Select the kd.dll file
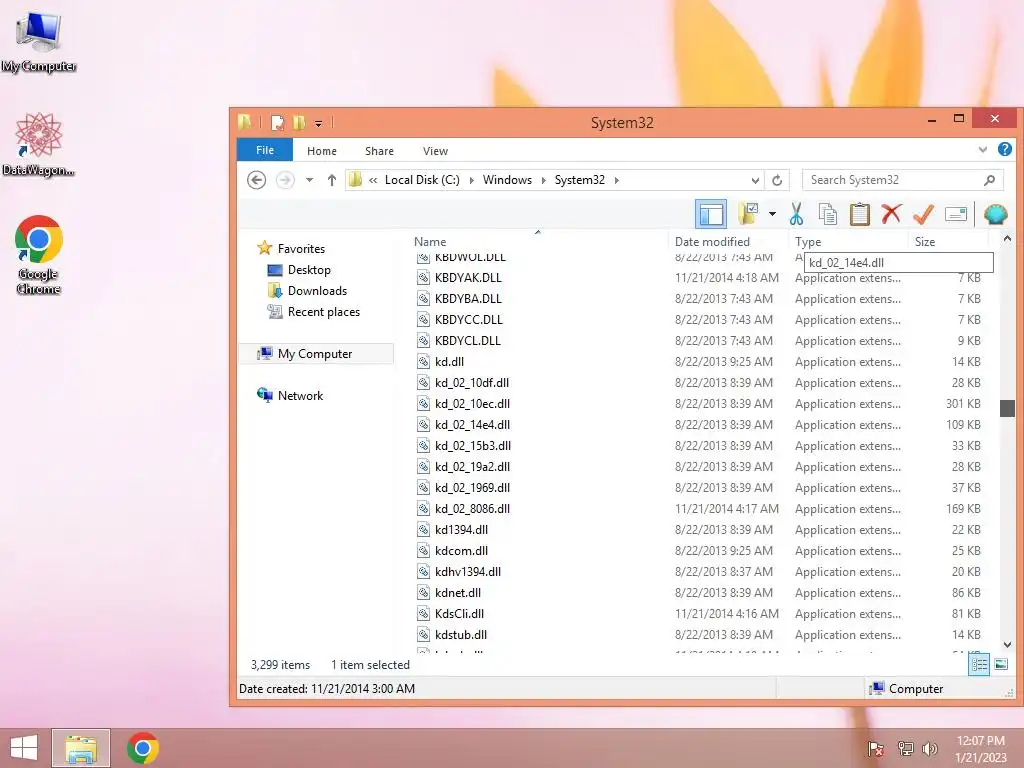 (x=449, y=361)
